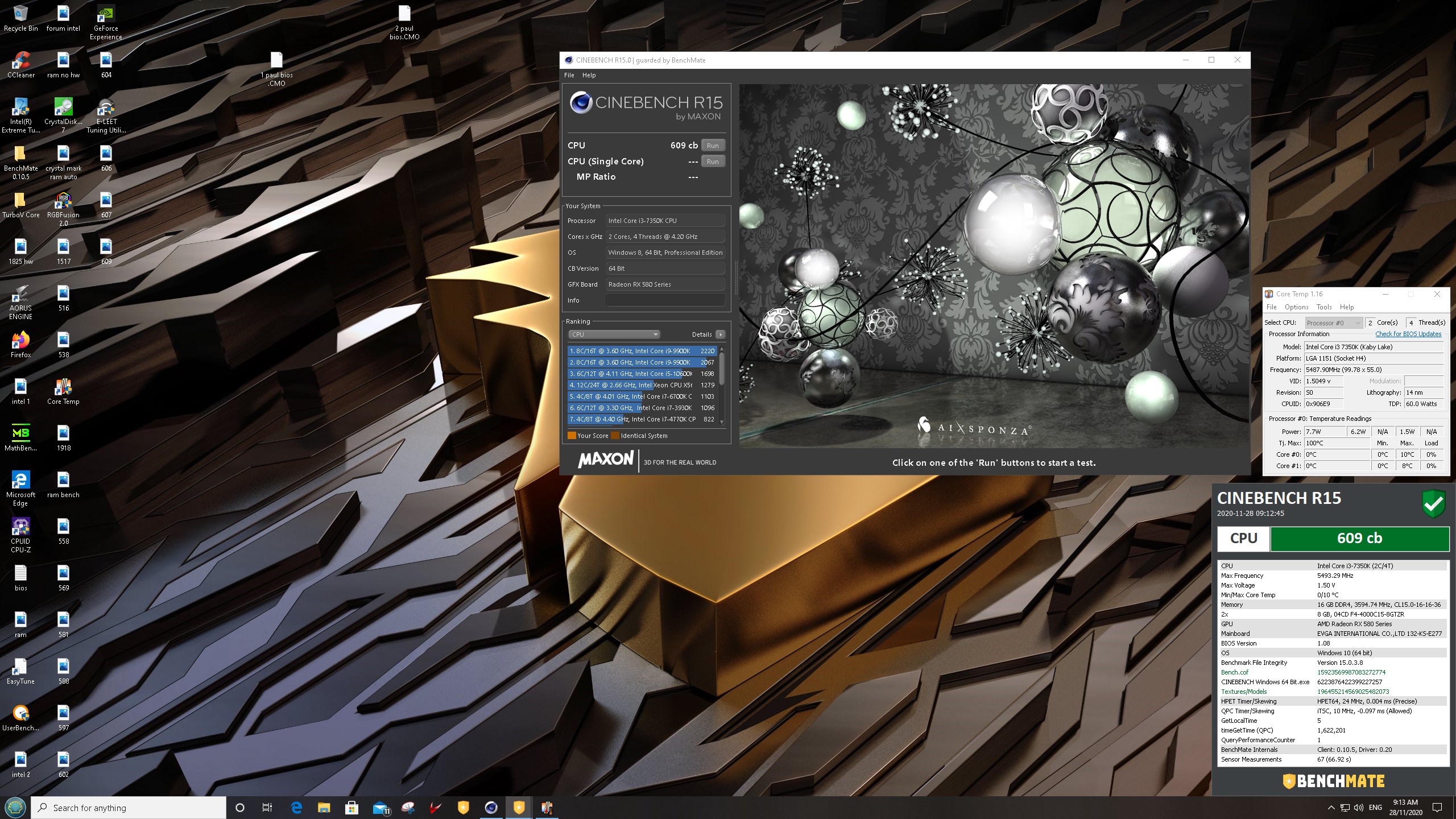The image size is (1456, 819).
Task: Open Microsoft Edge desktop shortcut
Action: [x=20, y=489]
